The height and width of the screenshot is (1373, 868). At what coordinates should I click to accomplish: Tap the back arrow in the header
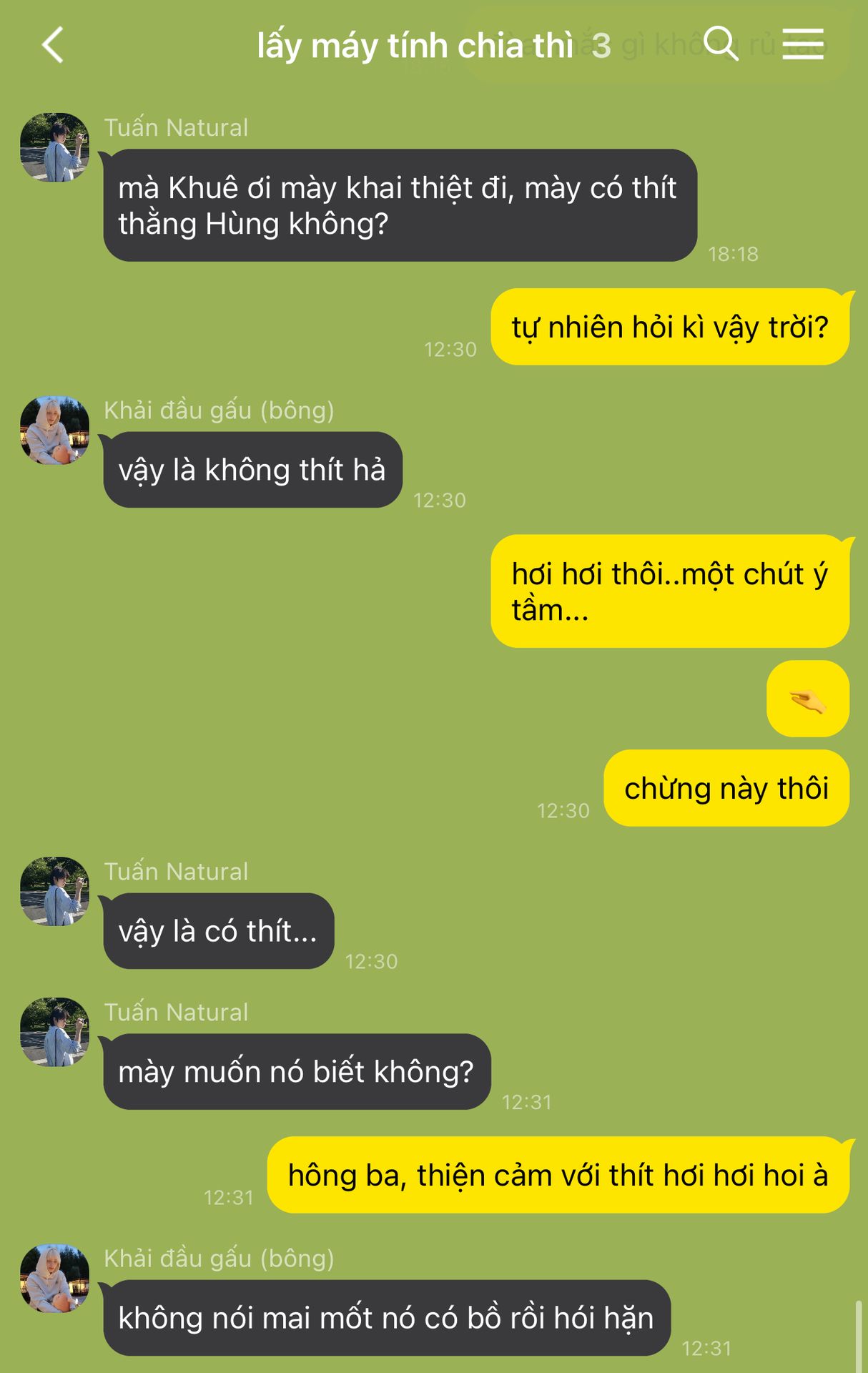[53, 45]
